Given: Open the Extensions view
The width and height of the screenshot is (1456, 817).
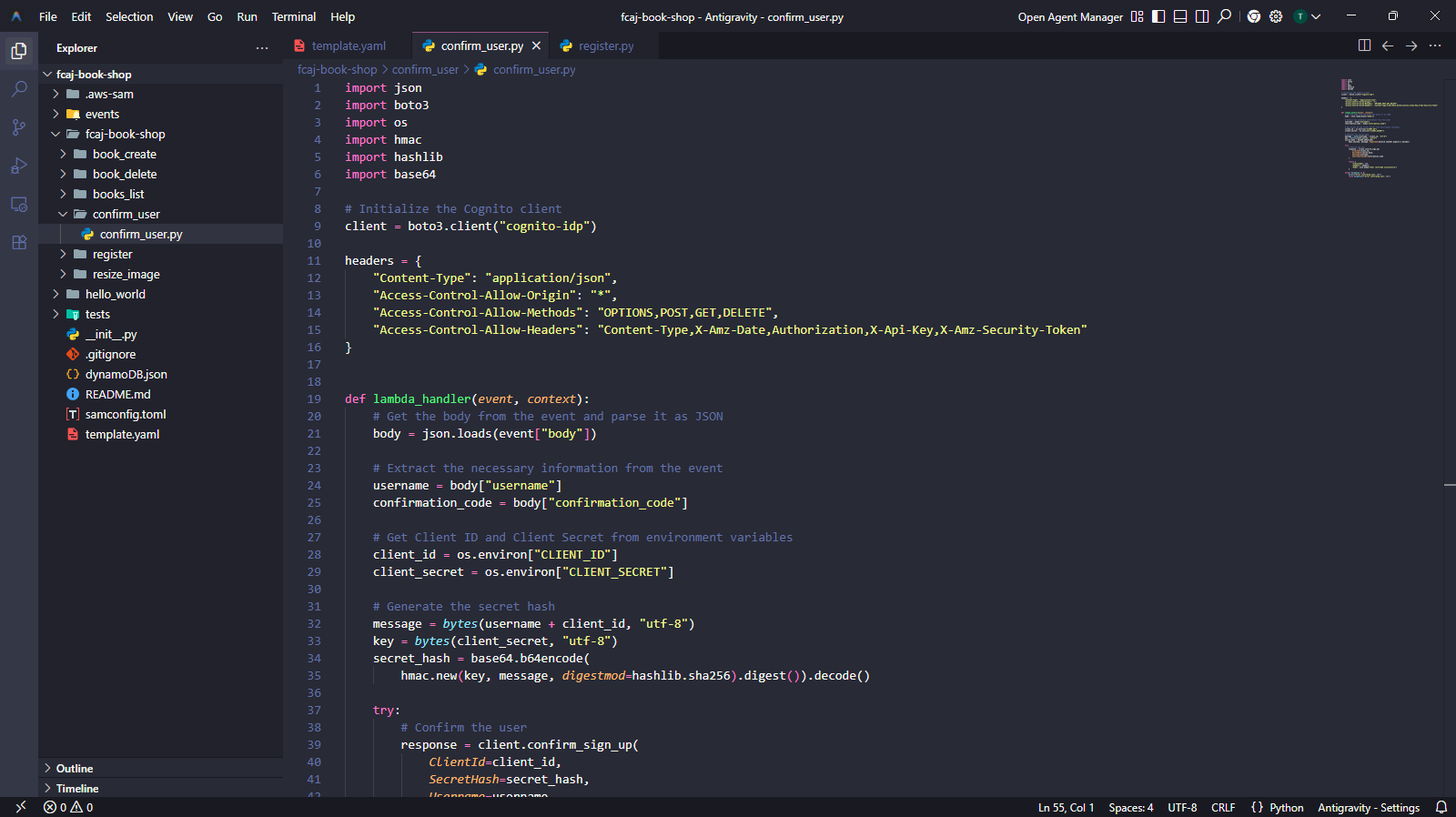Looking at the screenshot, I should click(x=19, y=242).
